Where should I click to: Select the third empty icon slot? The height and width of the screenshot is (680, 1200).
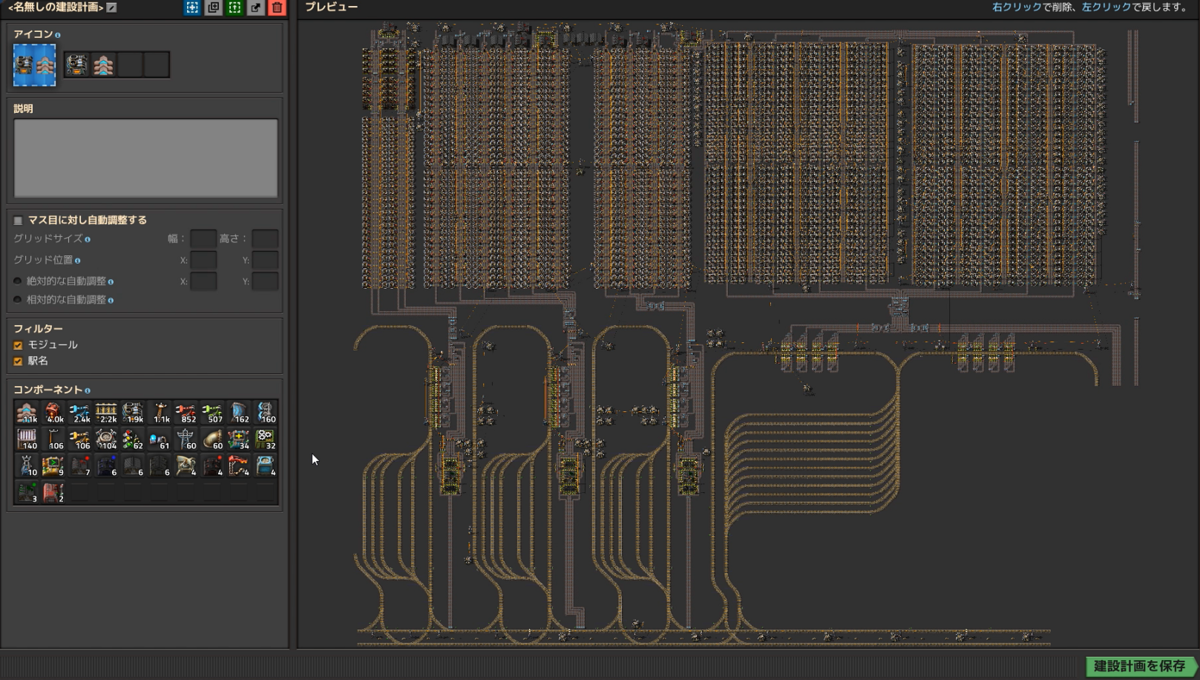tap(130, 65)
